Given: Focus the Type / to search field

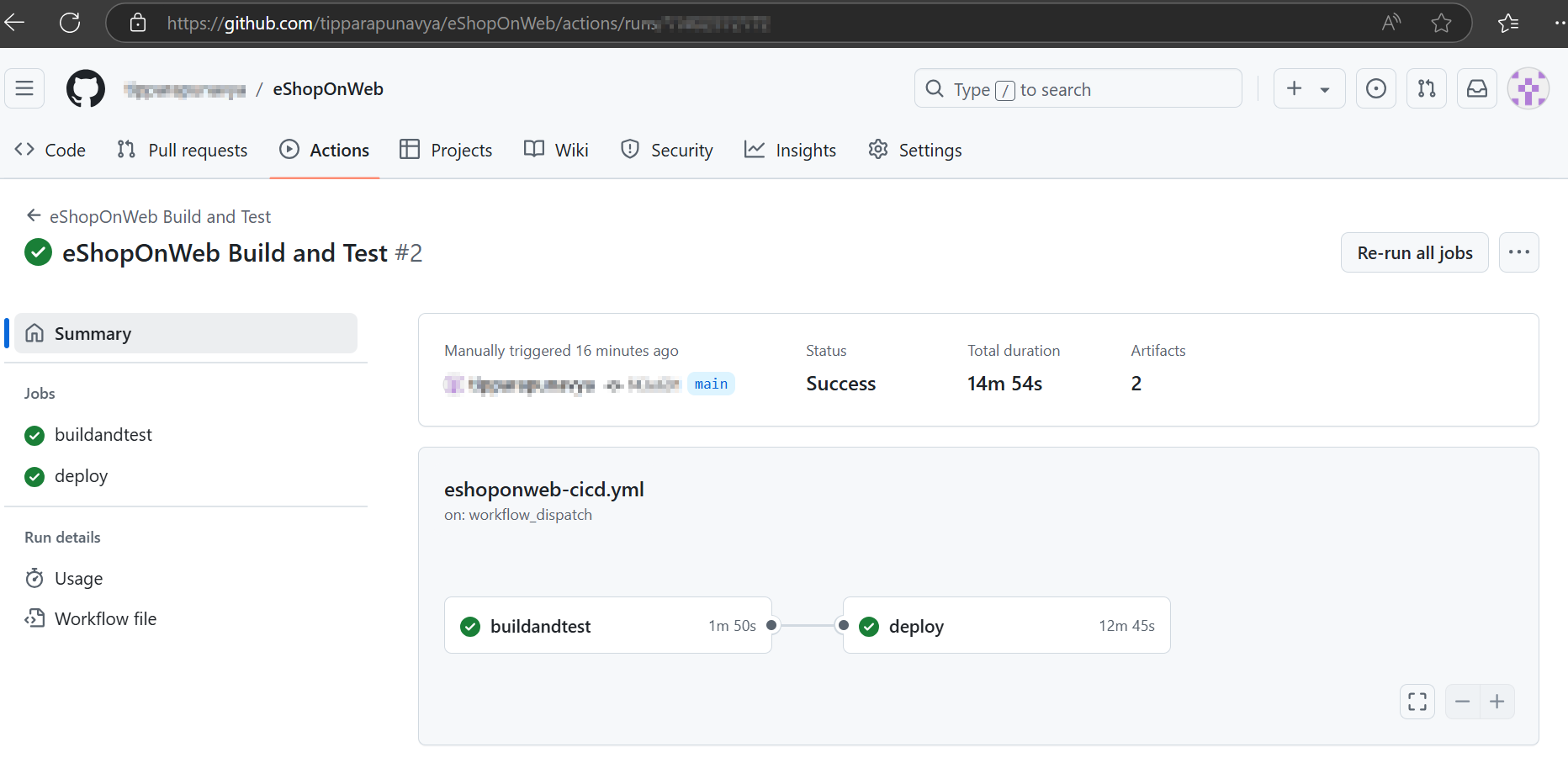Looking at the screenshot, I should pyautogui.click(x=1078, y=88).
